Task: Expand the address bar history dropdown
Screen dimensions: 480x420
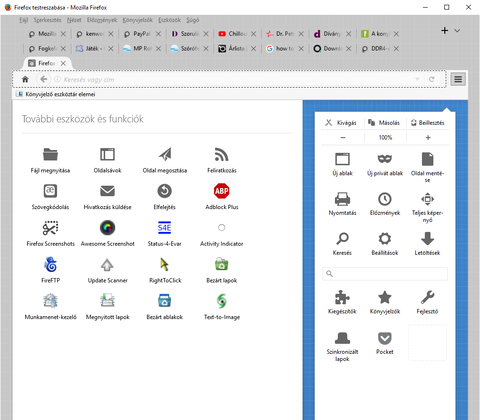Action: click(x=417, y=79)
